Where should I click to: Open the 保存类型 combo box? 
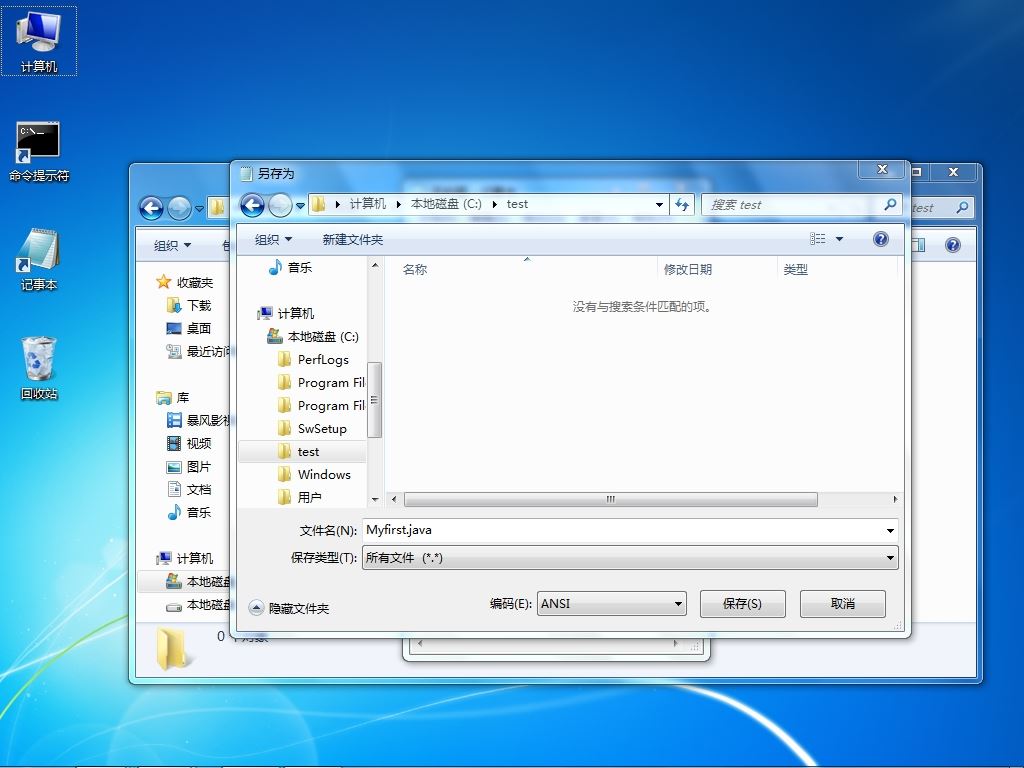coord(630,558)
